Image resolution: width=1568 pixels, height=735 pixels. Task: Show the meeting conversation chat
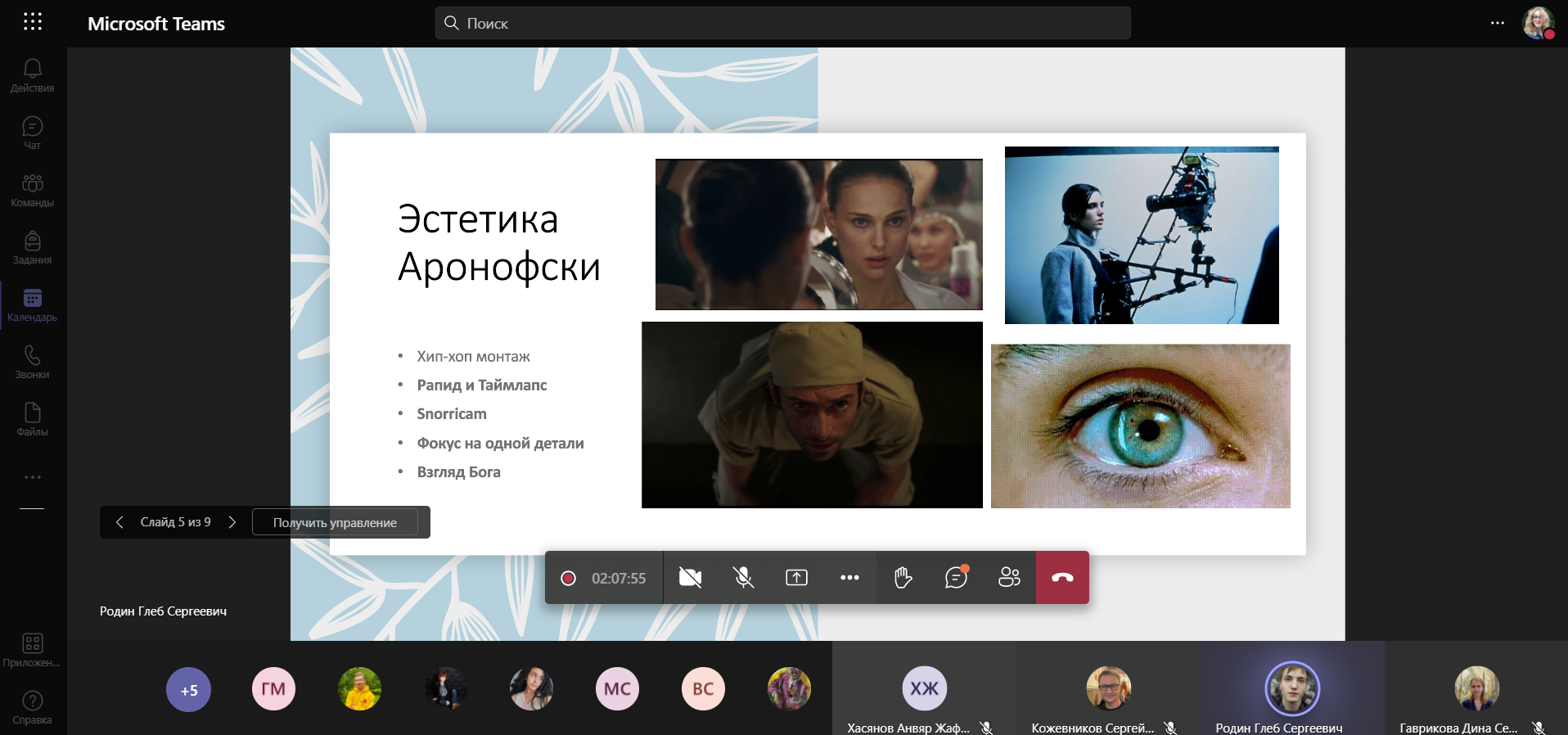click(x=956, y=578)
